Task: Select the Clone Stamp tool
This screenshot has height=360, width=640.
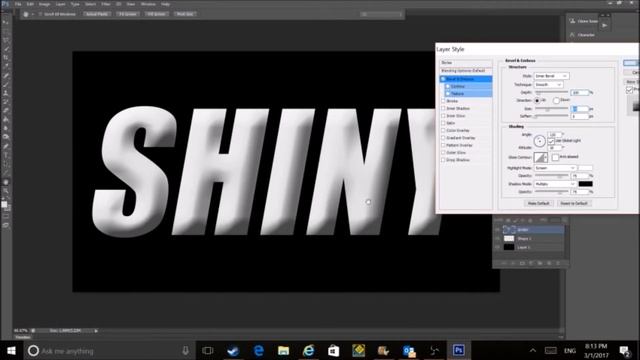Action: (x=6, y=93)
